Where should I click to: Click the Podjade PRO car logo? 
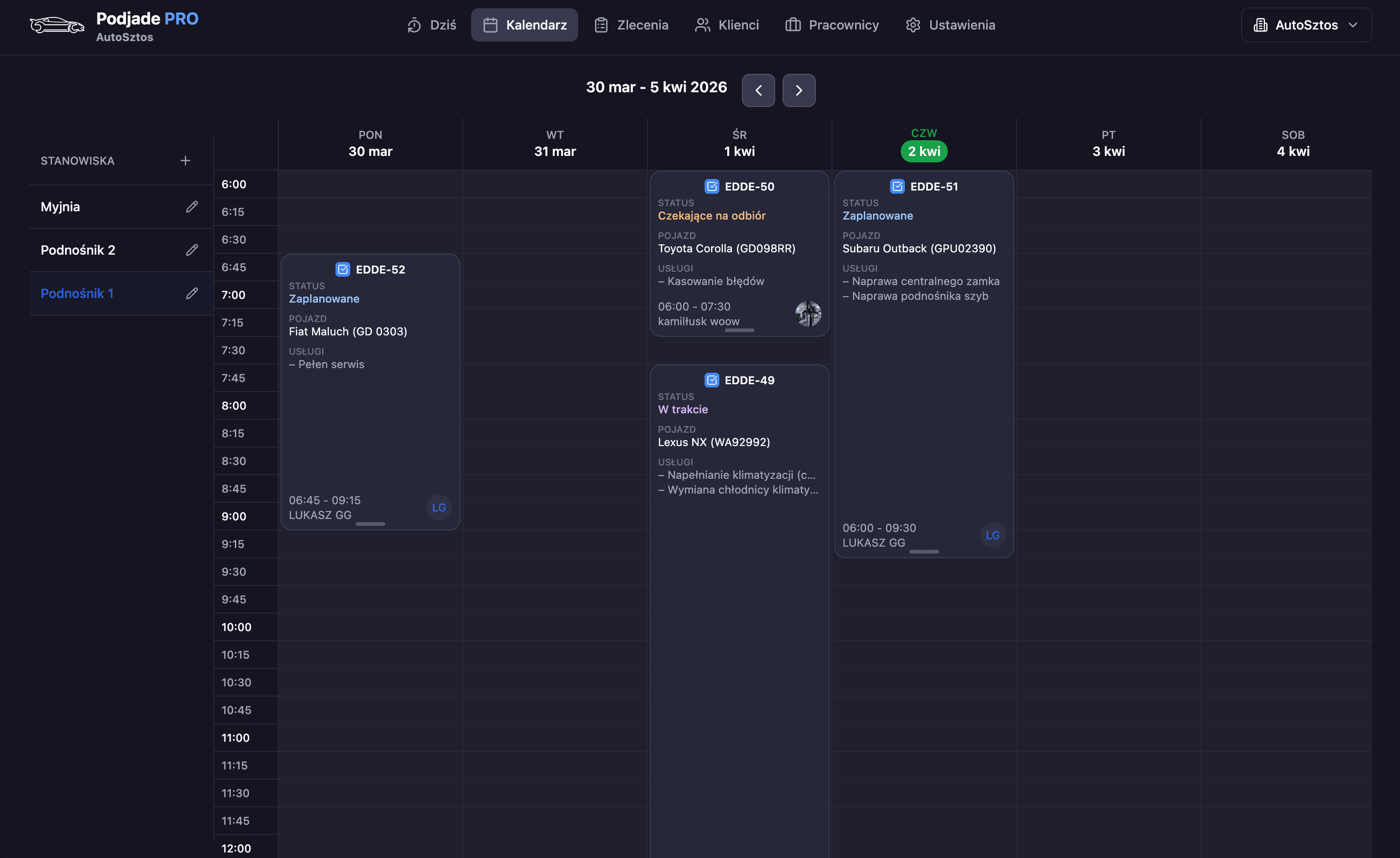point(57,25)
